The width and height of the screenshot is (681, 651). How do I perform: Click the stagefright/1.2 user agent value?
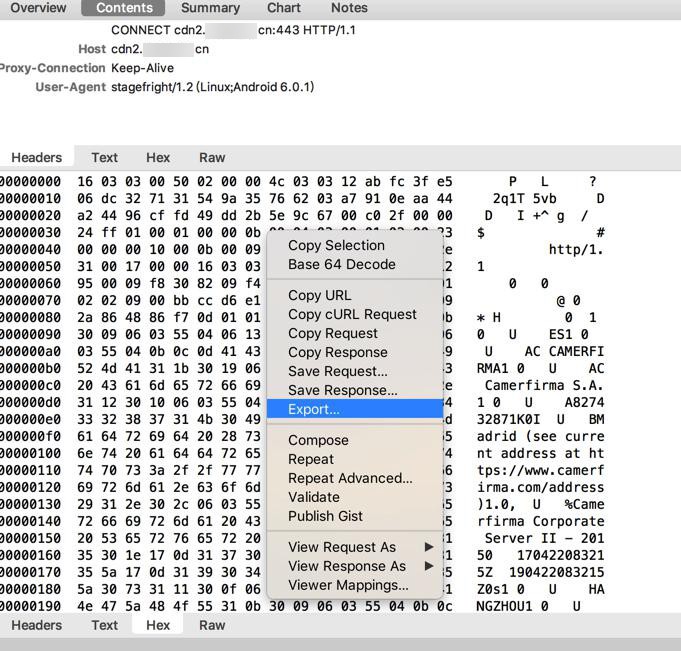tap(212, 87)
